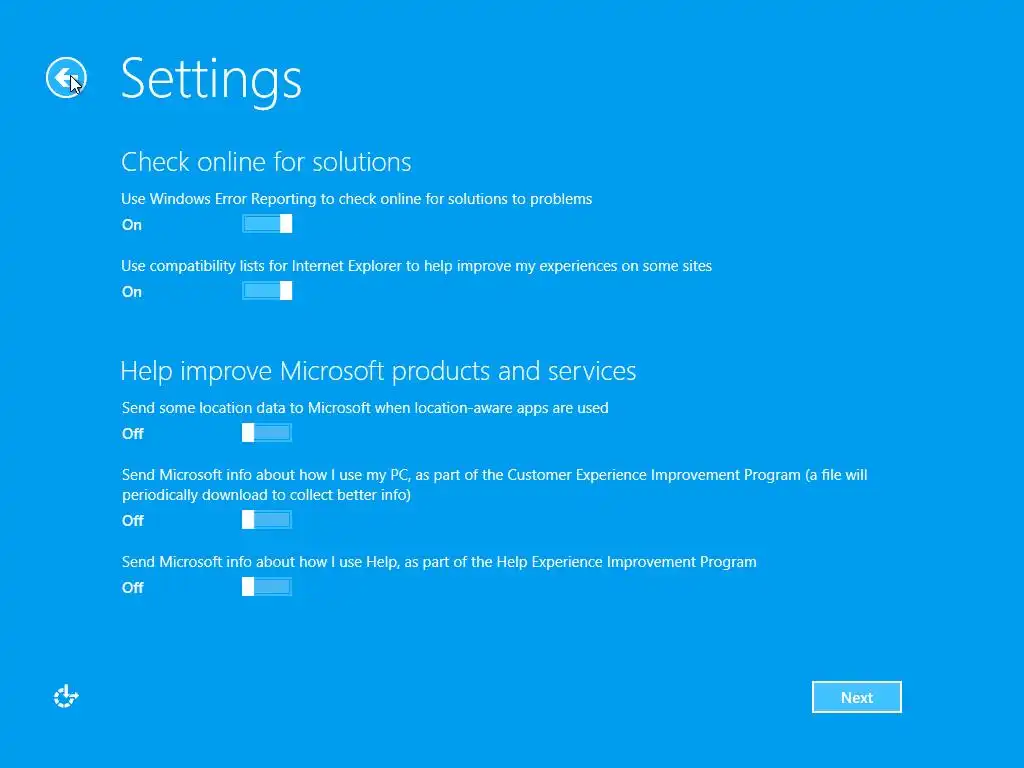
Task: Click the Off label under Customer Experience Program
Action: pyautogui.click(x=133, y=521)
